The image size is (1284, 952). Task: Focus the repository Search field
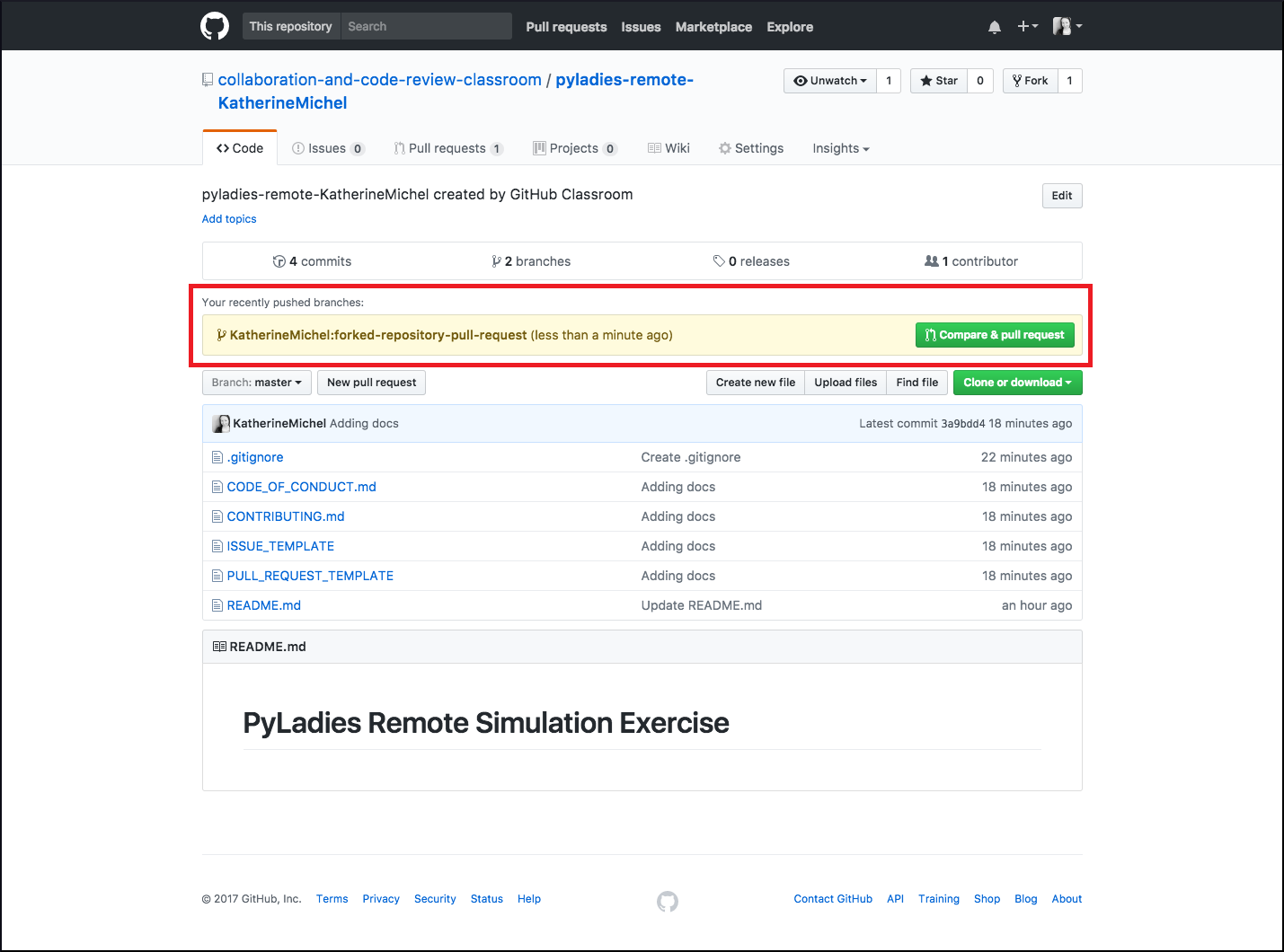(x=427, y=26)
